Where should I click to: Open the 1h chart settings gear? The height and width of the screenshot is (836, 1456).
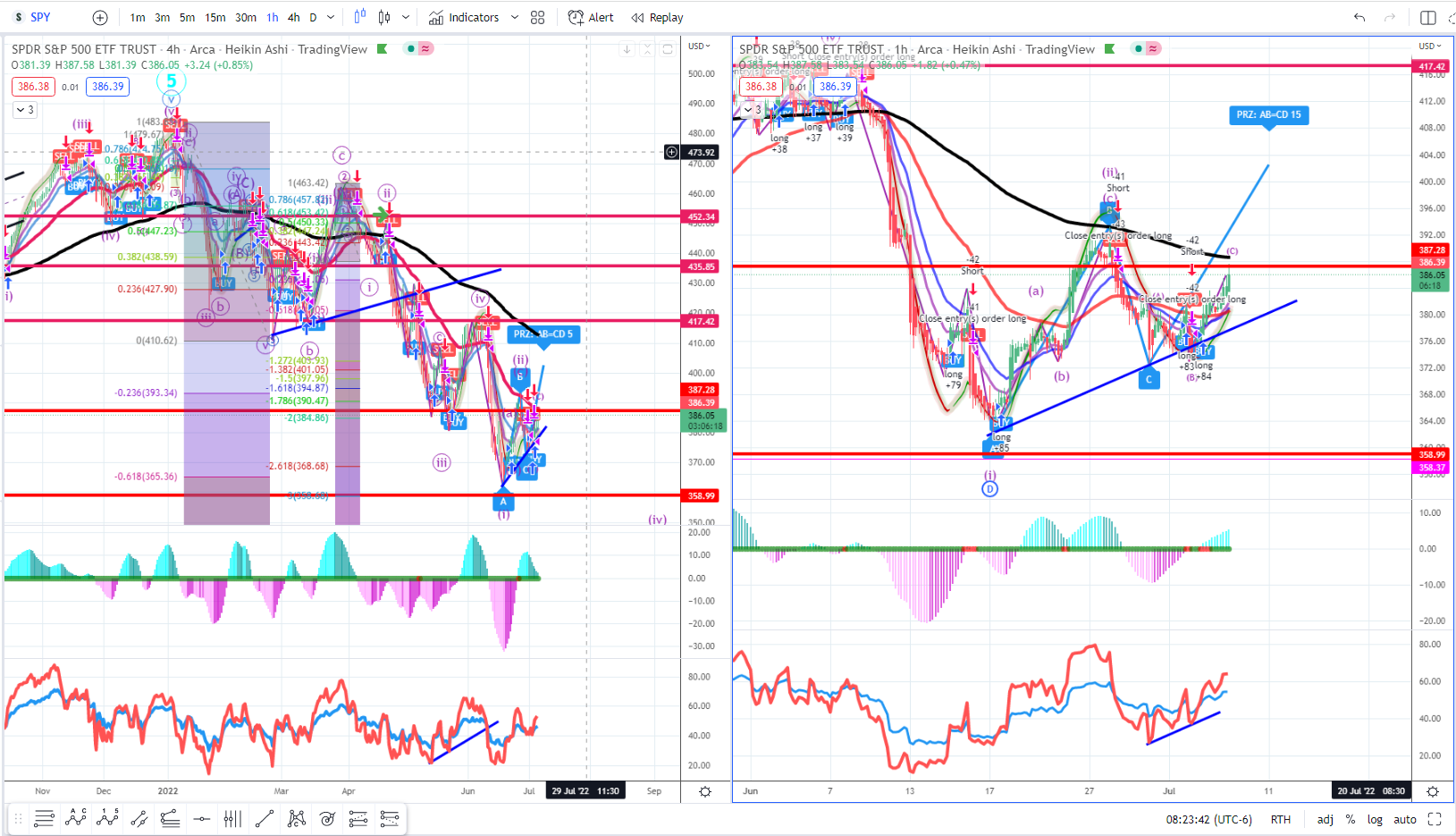pos(1433,791)
